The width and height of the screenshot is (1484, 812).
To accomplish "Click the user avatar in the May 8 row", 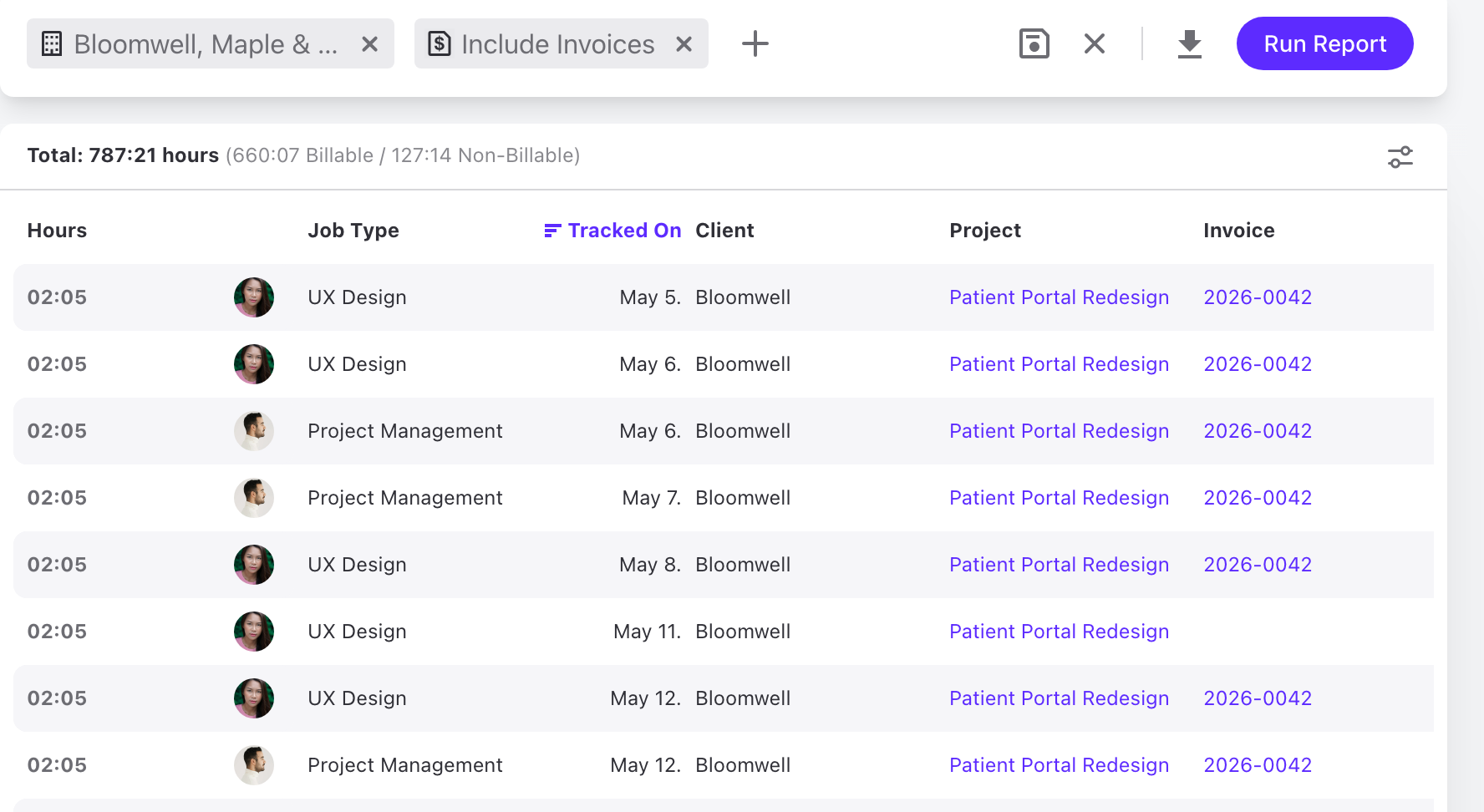I will (x=254, y=565).
